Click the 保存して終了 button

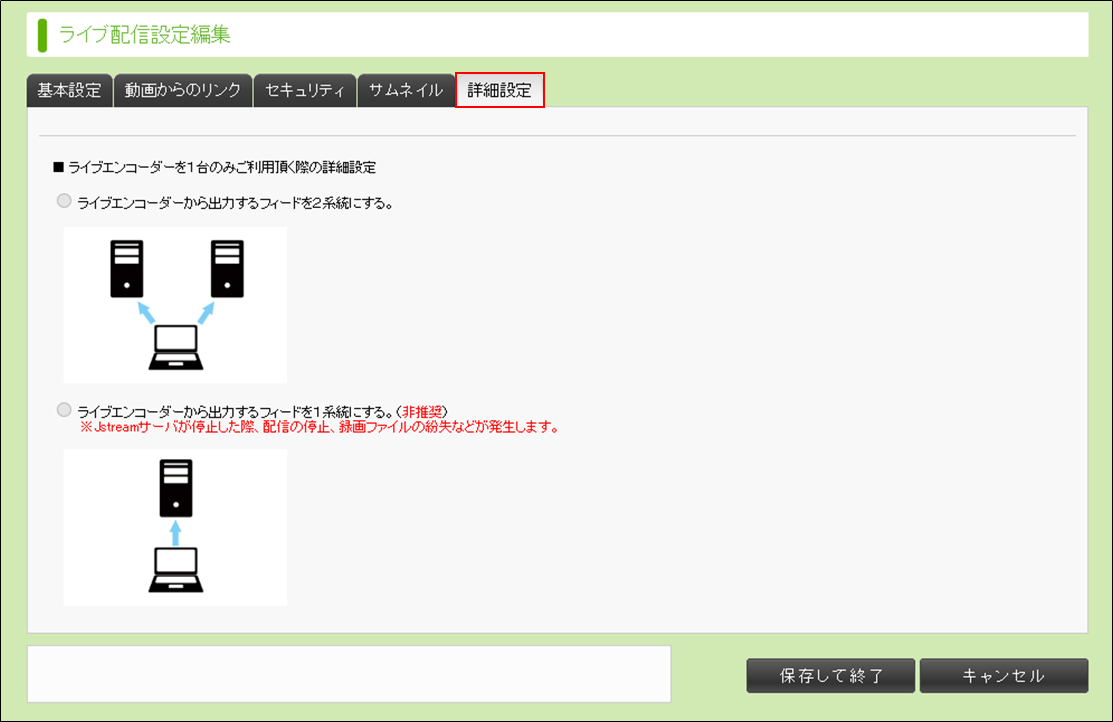[x=830, y=675]
